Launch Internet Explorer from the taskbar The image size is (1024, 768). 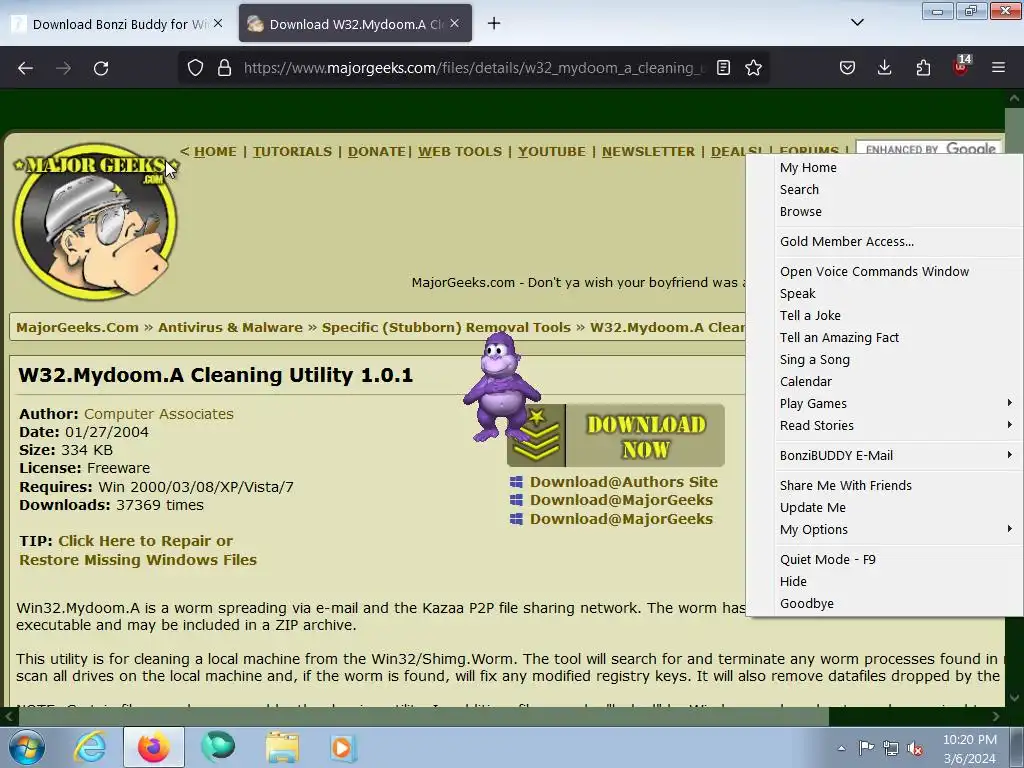[x=89, y=747]
